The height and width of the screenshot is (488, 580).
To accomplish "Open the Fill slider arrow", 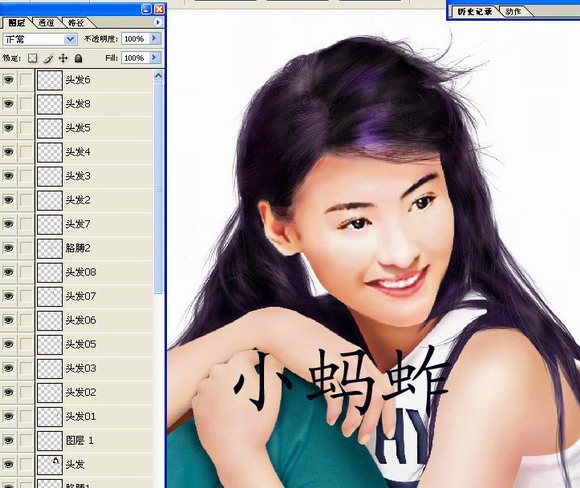I will 155,58.
